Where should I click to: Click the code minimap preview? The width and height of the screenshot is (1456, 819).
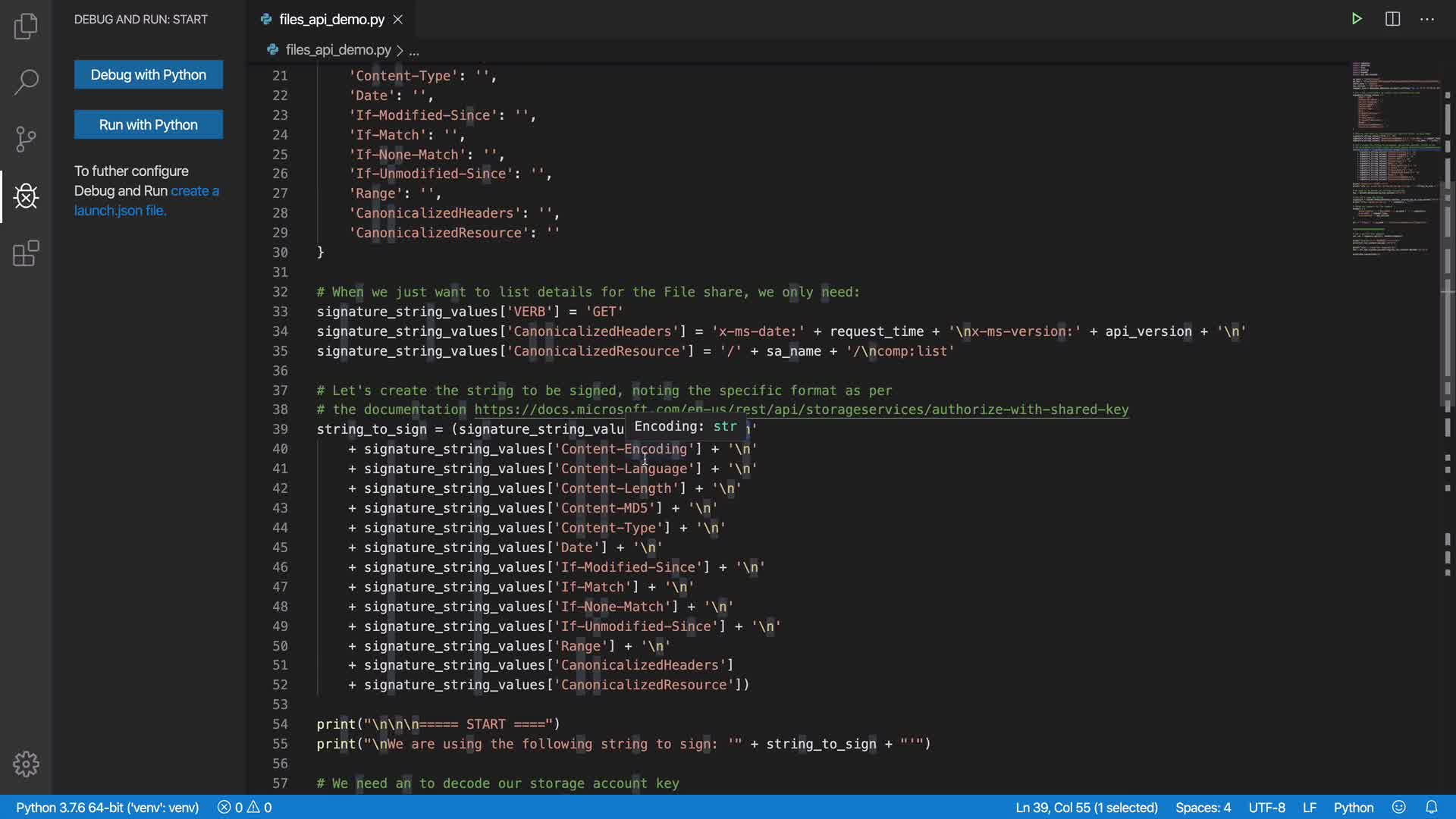coord(1394,159)
